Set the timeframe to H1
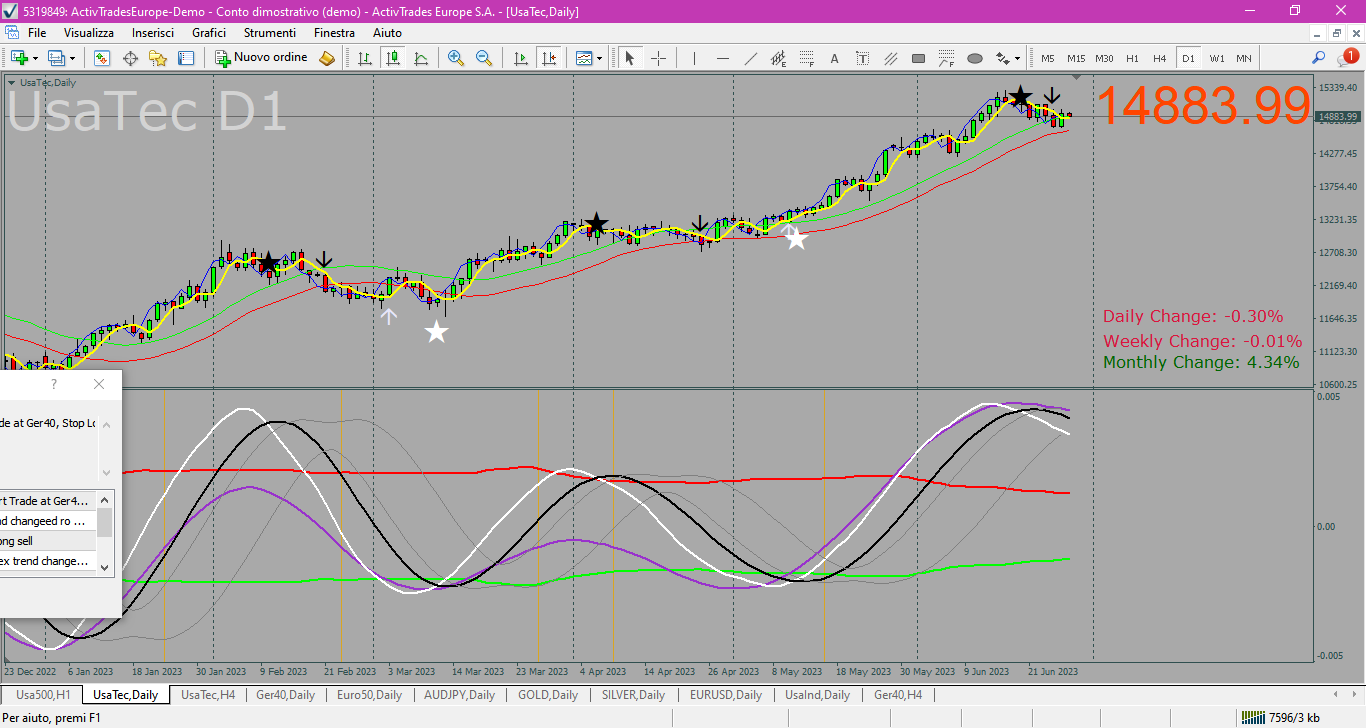Viewport: 1366px width, 728px height. (1132, 58)
